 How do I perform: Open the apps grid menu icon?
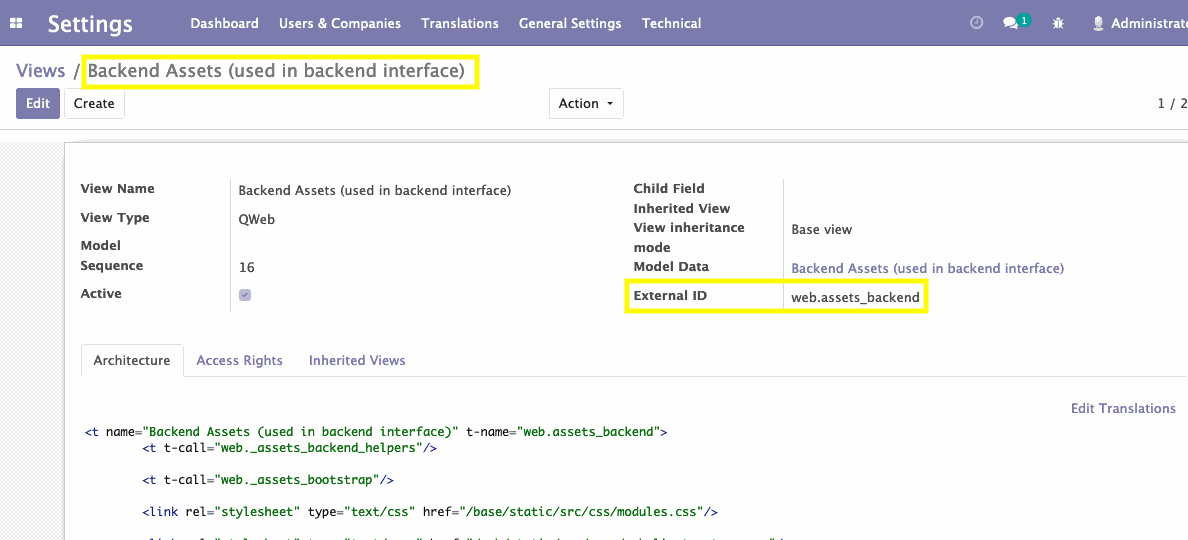(x=16, y=23)
